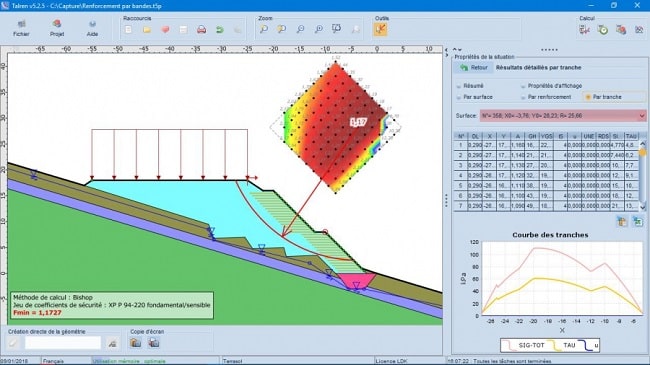Click the first Copie d'écran icon

click(x=136, y=343)
